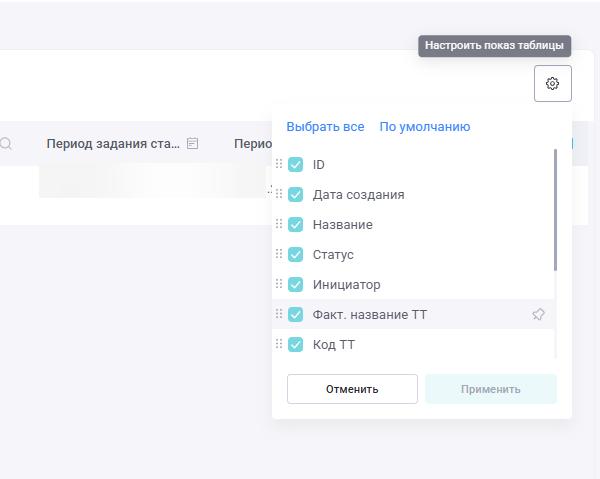Click the По умолчанию link
The width and height of the screenshot is (600, 479).
click(x=425, y=127)
